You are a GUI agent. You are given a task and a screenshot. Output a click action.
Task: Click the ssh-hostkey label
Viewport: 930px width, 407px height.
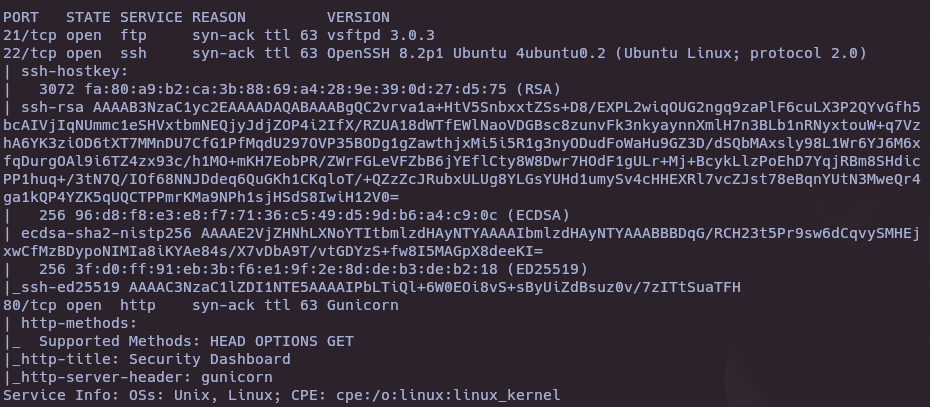coord(75,71)
